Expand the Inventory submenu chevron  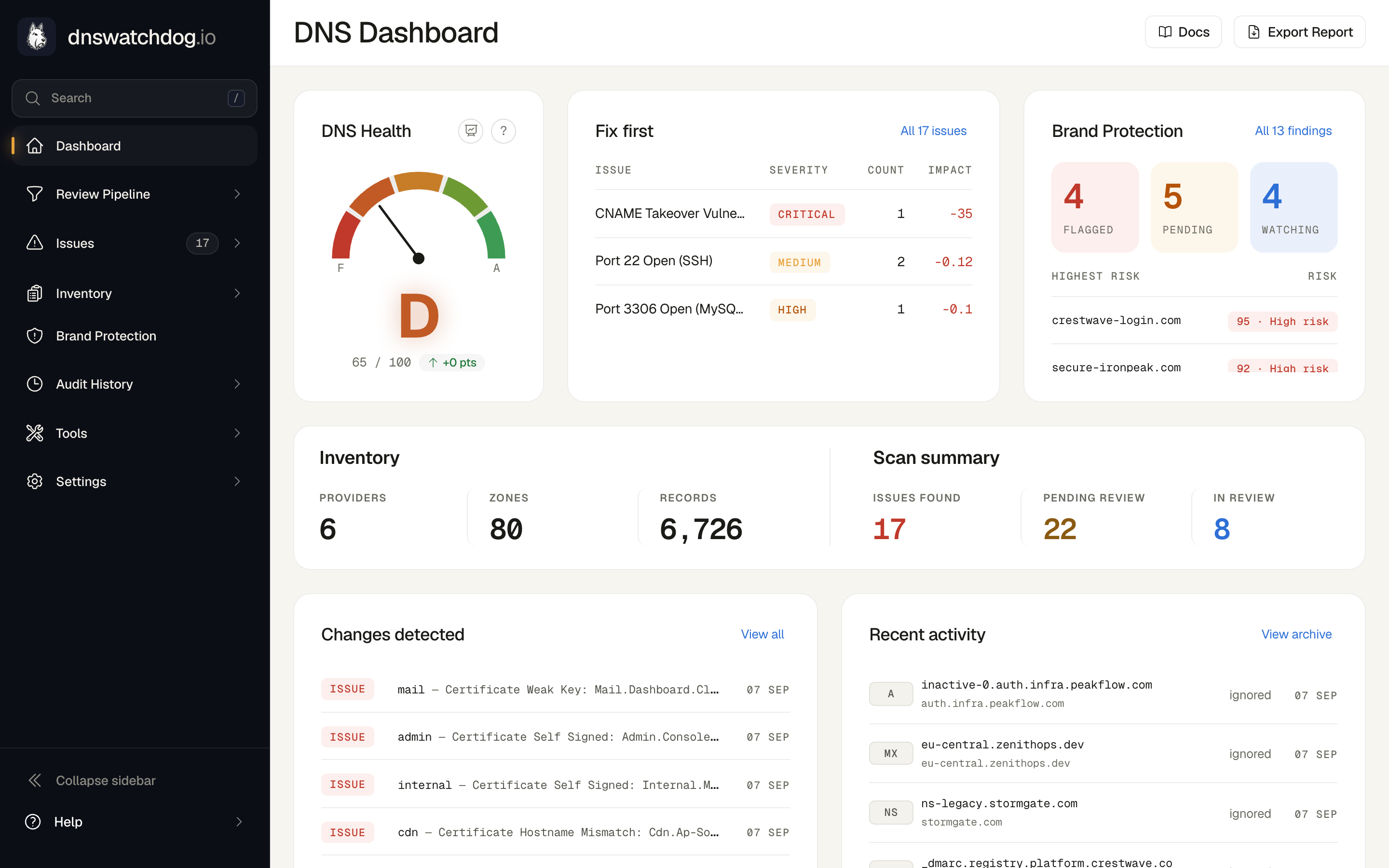coord(237,293)
